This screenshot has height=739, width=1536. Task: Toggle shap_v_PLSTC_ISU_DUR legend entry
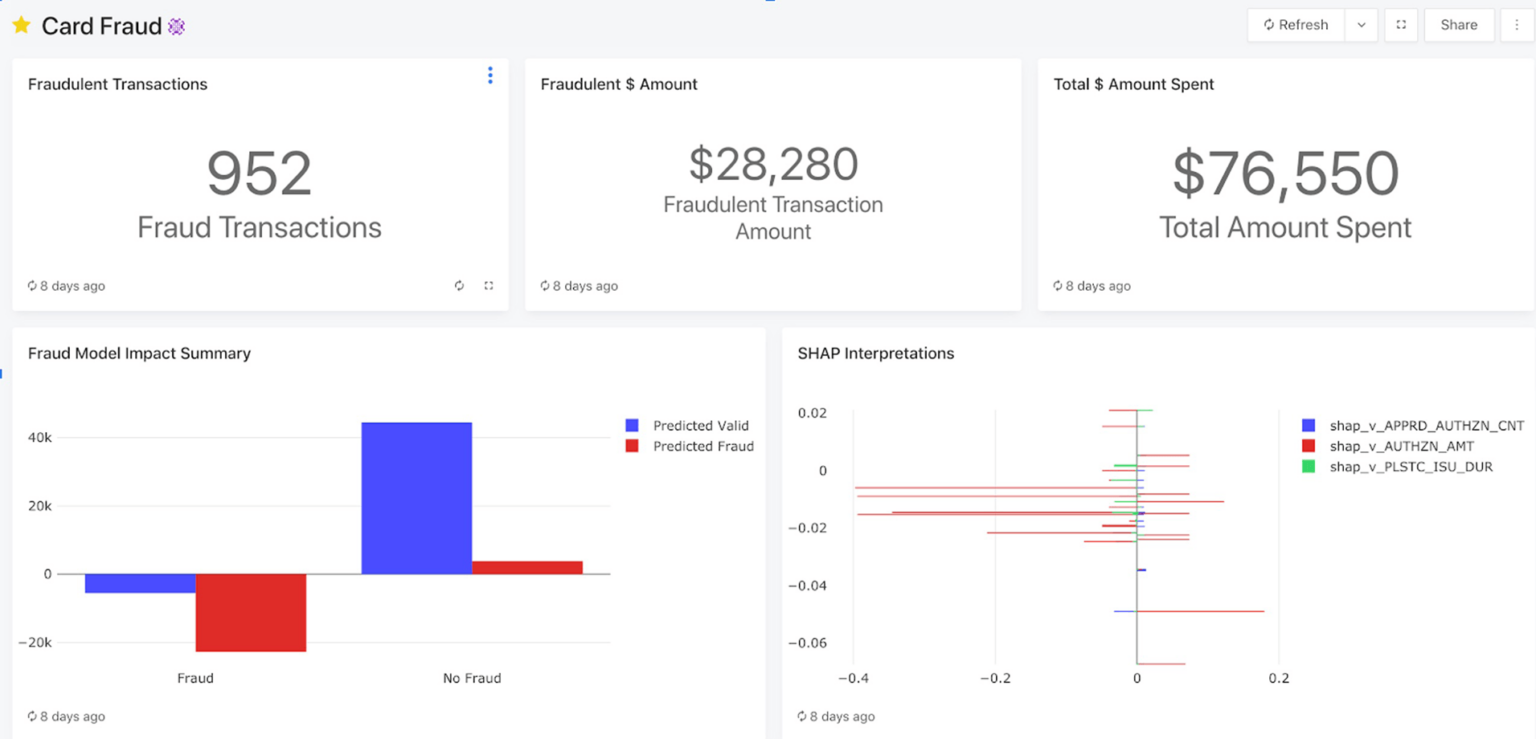click(1410, 466)
